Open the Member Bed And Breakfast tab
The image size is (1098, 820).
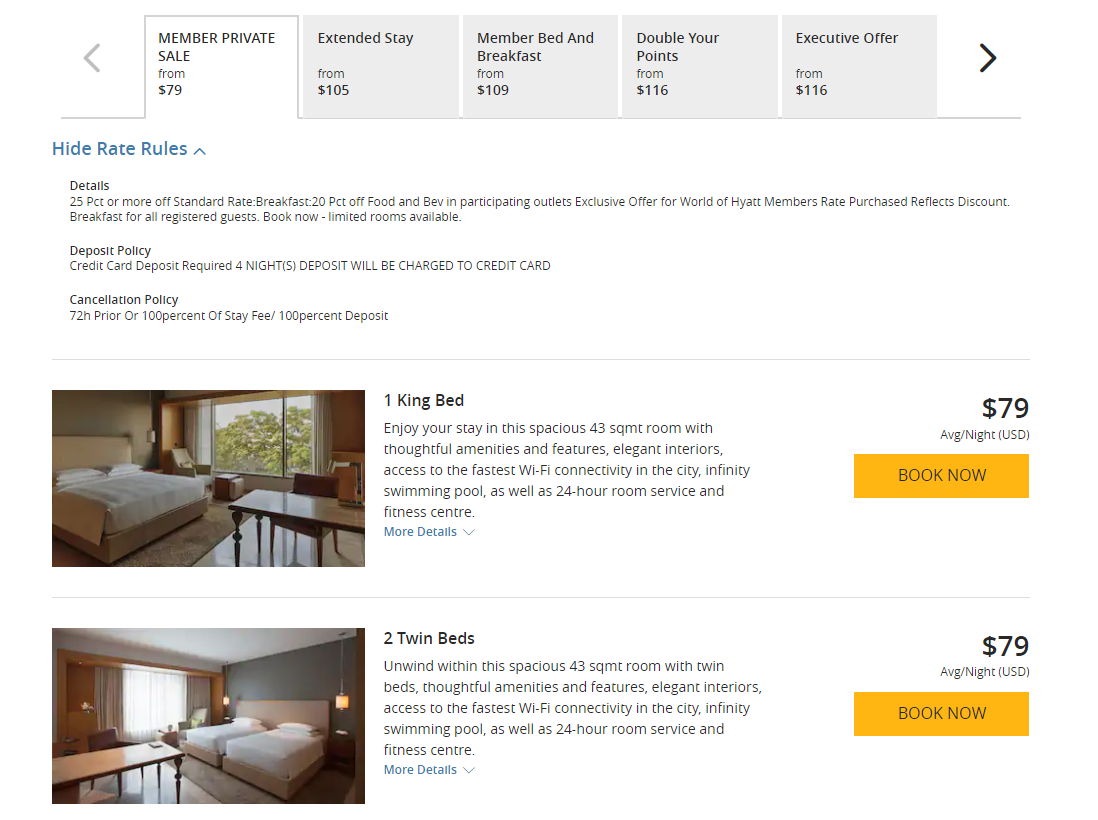pos(540,65)
